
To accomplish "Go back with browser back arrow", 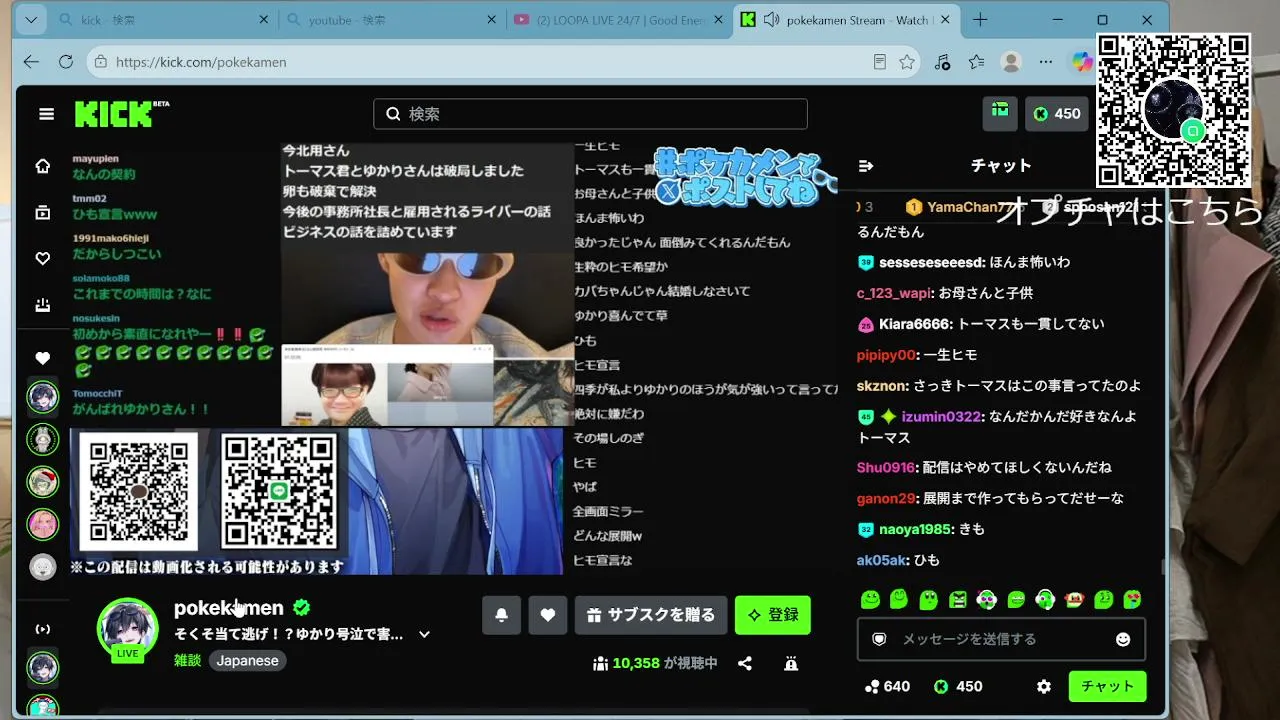I will click(31, 62).
